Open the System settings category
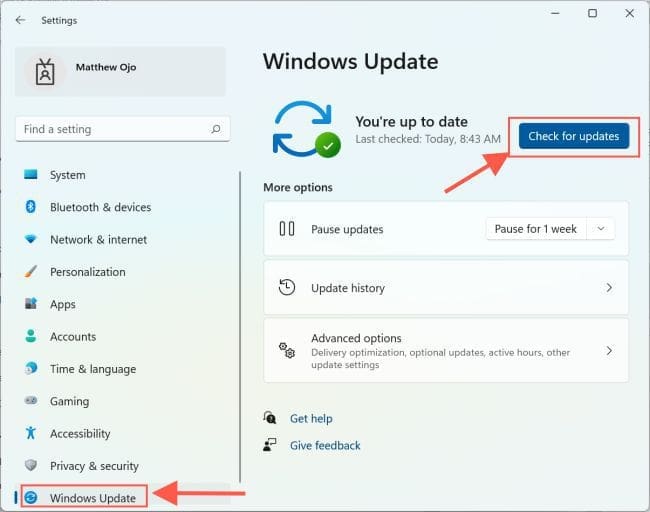The height and width of the screenshot is (512, 650). pyautogui.click(x=67, y=175)
